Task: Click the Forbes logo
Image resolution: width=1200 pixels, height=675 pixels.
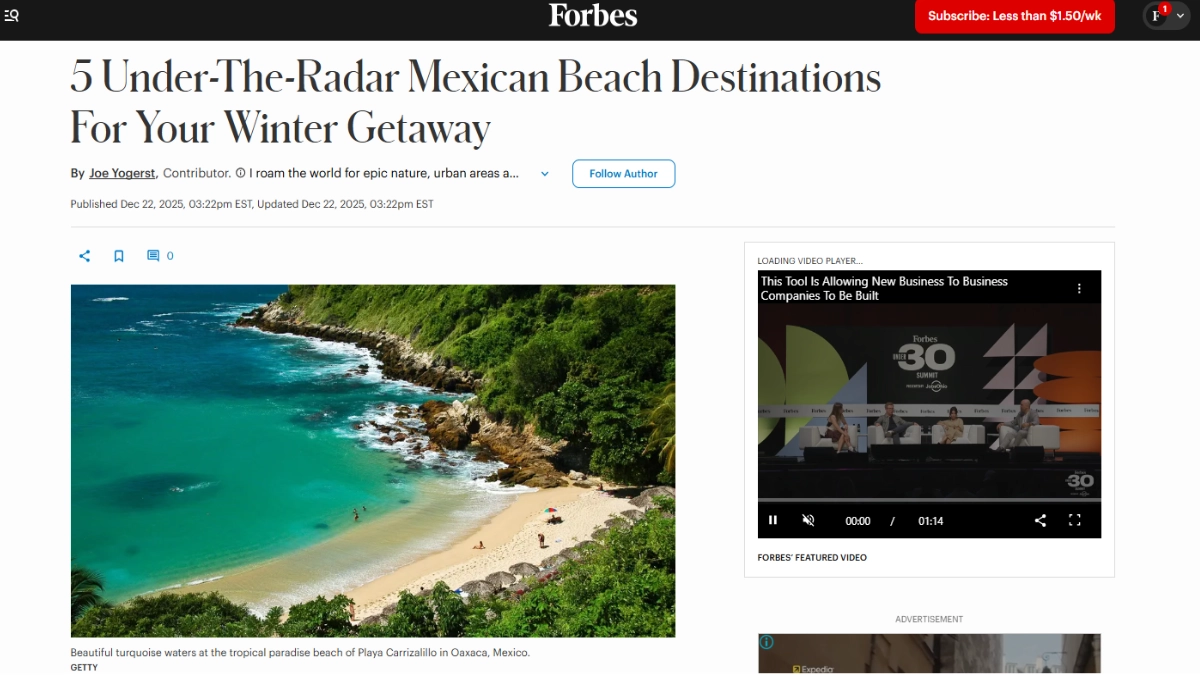Action: pos(593,15)
